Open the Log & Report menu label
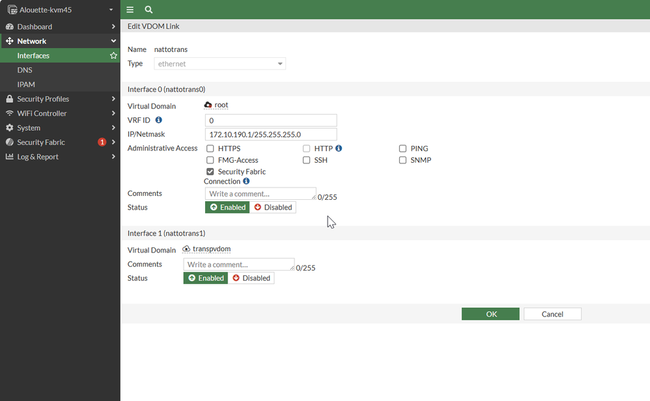Screen dimensions: 650x401 38,157
